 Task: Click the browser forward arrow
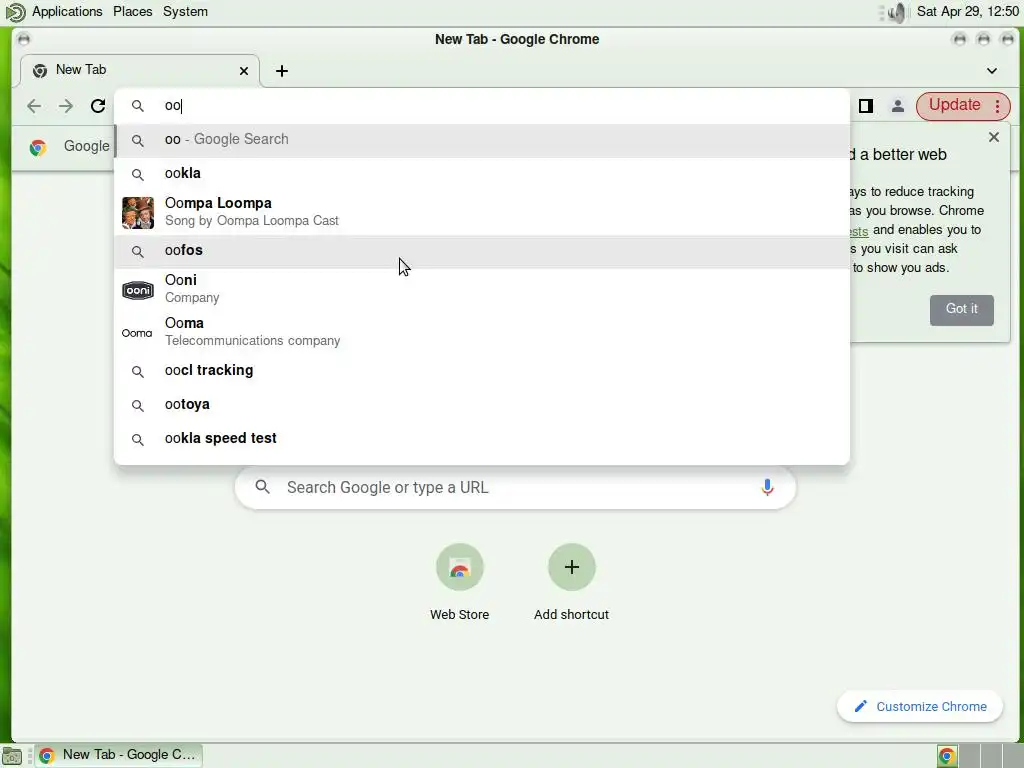tap(66, 106)
